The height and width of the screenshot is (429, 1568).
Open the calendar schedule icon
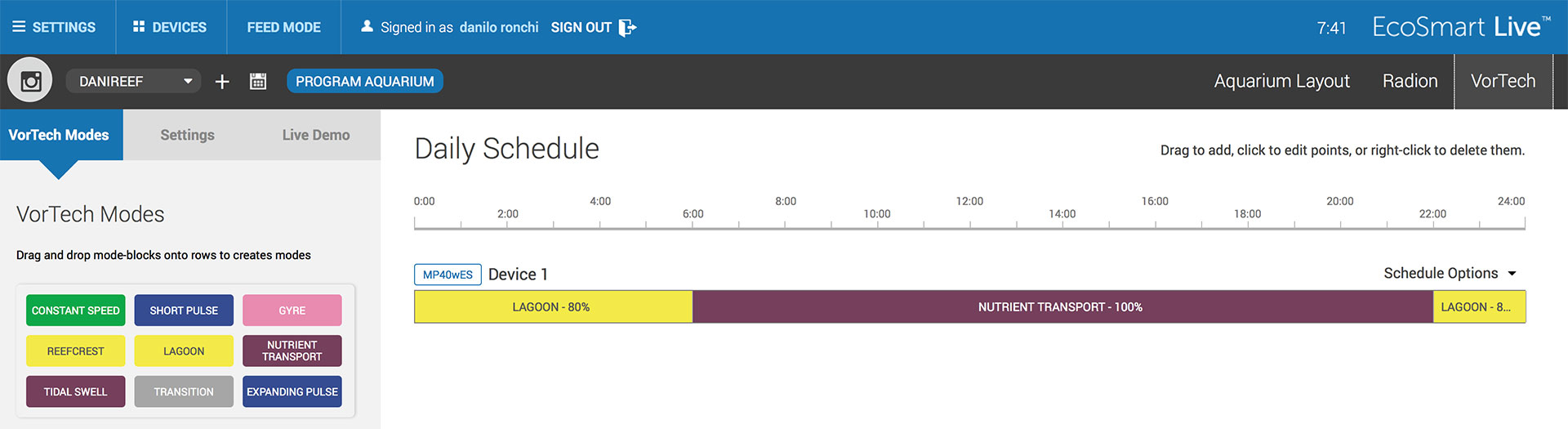pos(258,81)
